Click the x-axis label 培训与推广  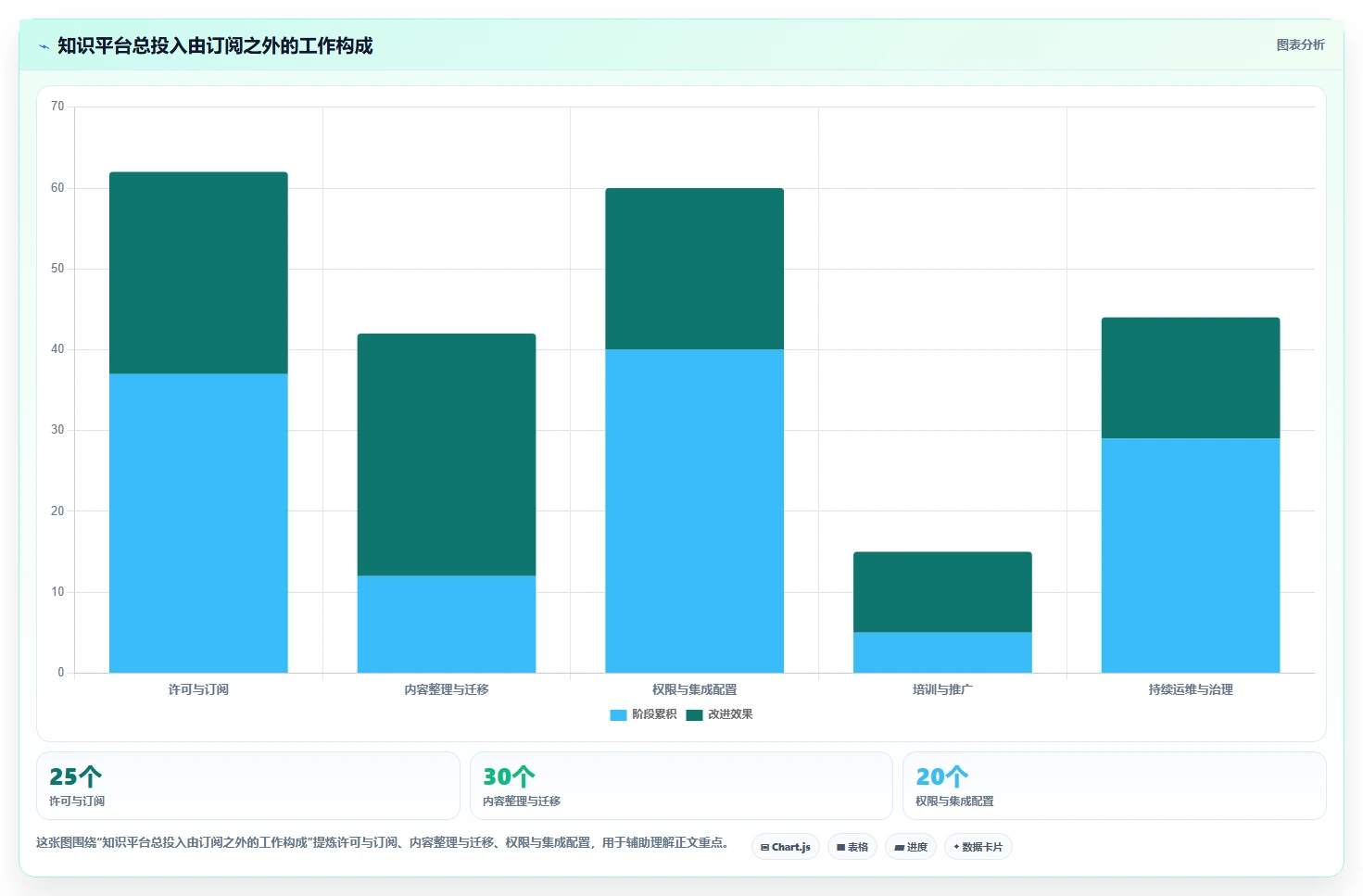tap(942, 689)
